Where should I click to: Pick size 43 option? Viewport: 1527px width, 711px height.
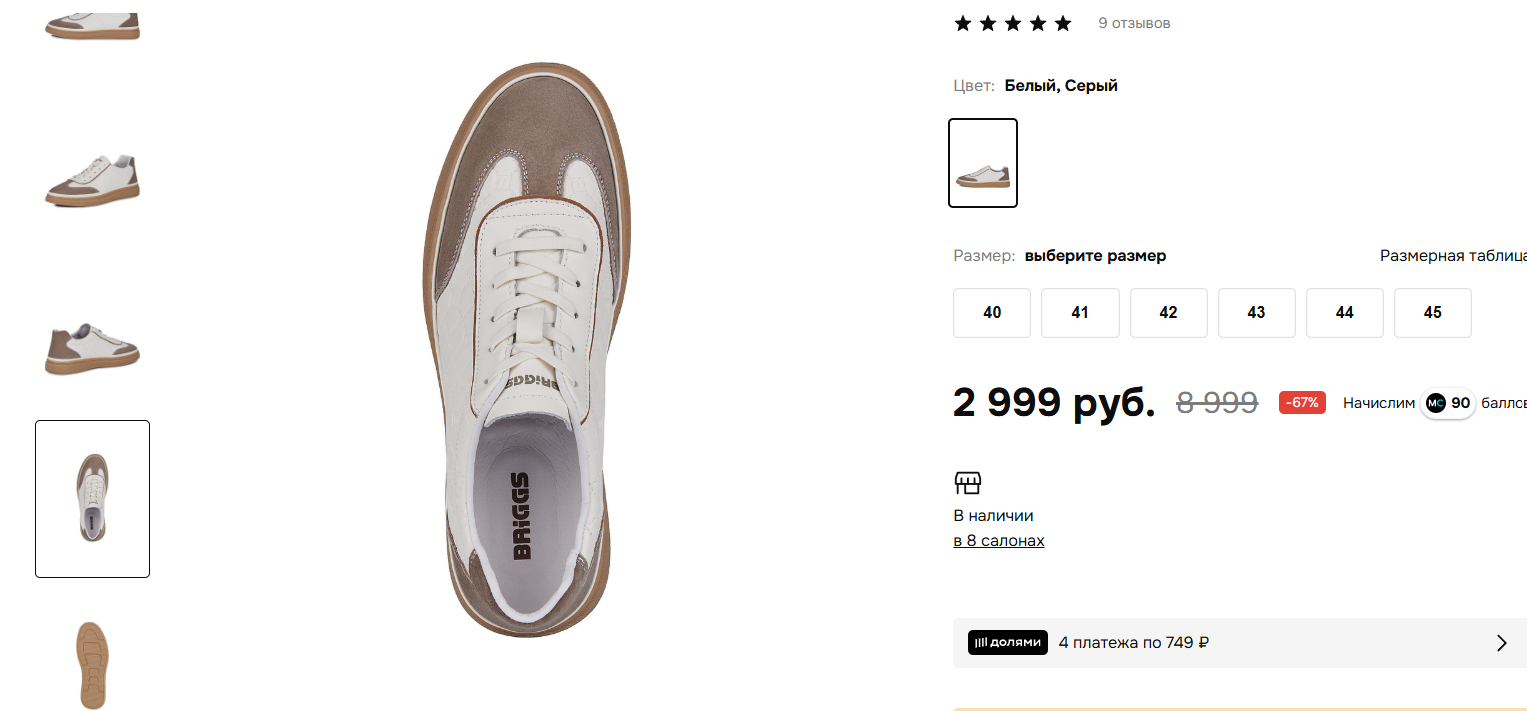click(x=1256, y=313)
